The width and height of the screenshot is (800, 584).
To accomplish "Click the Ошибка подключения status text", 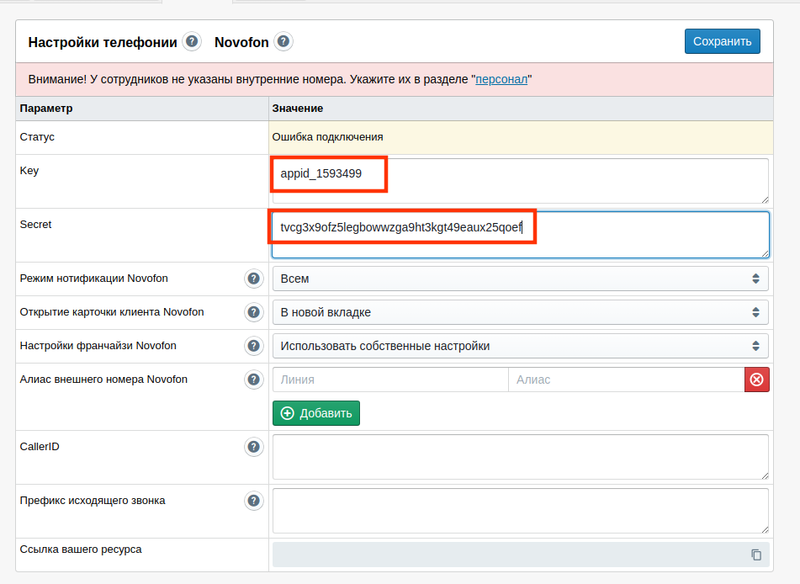I will (x=328, y=137).
